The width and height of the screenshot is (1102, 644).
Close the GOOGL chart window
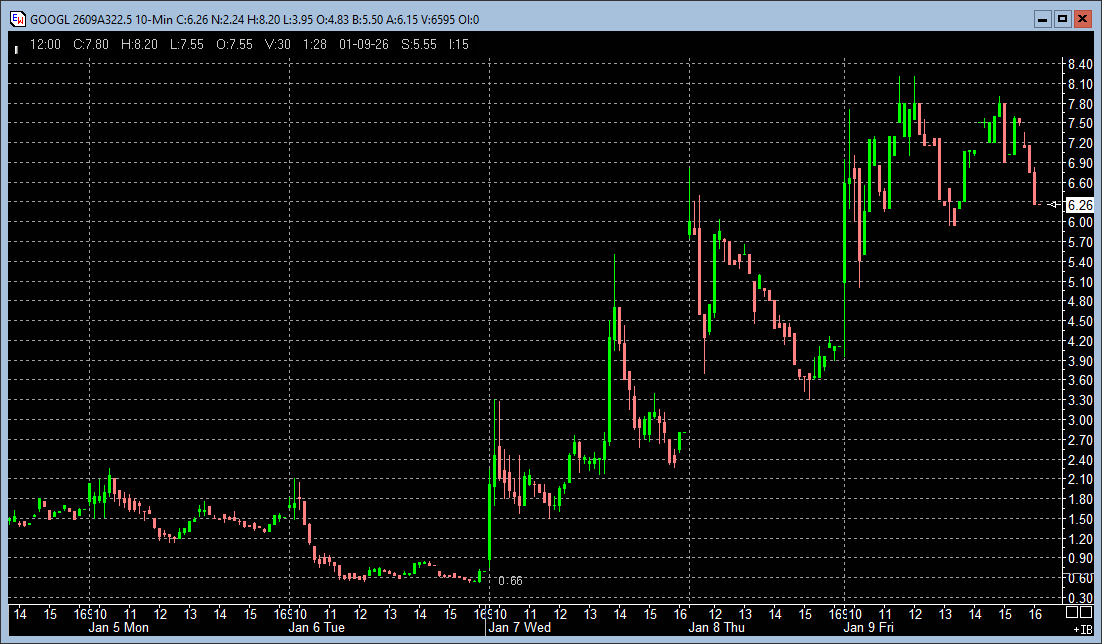pyautogui.click(x=1082, y=19)
